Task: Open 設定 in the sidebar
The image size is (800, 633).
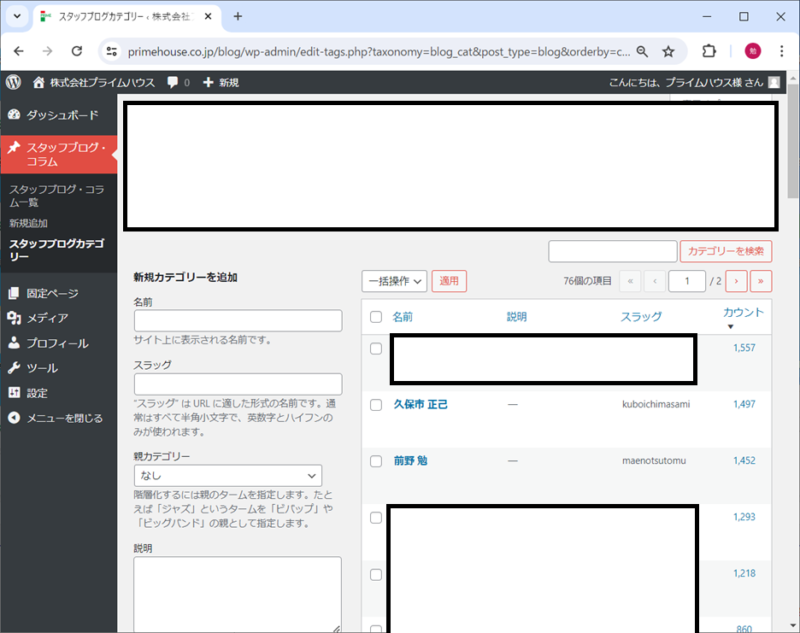Action: pos(59,393)
